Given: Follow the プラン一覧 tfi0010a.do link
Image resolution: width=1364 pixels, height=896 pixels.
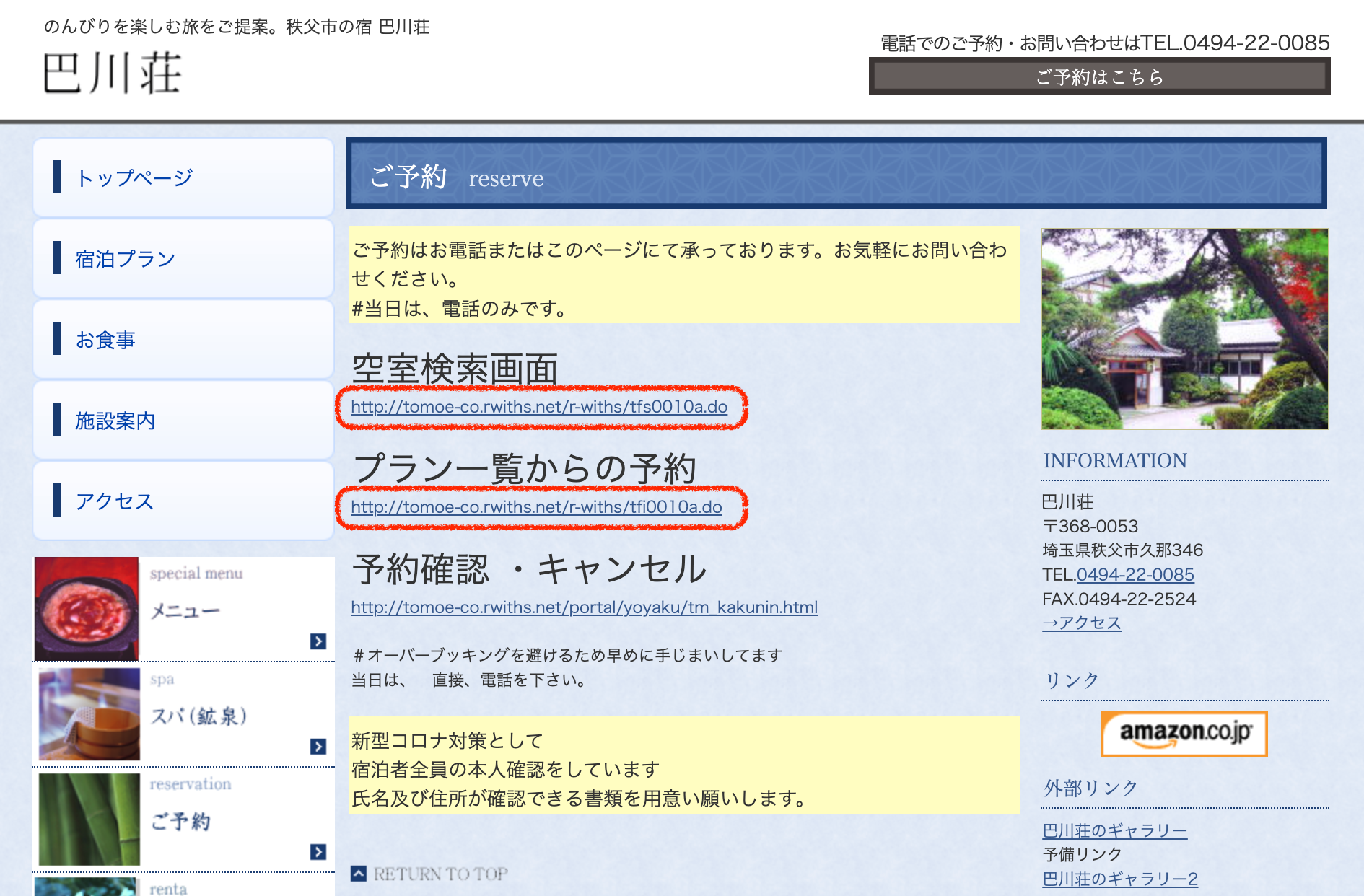Looking at the screenshot, I should [536, 507].
